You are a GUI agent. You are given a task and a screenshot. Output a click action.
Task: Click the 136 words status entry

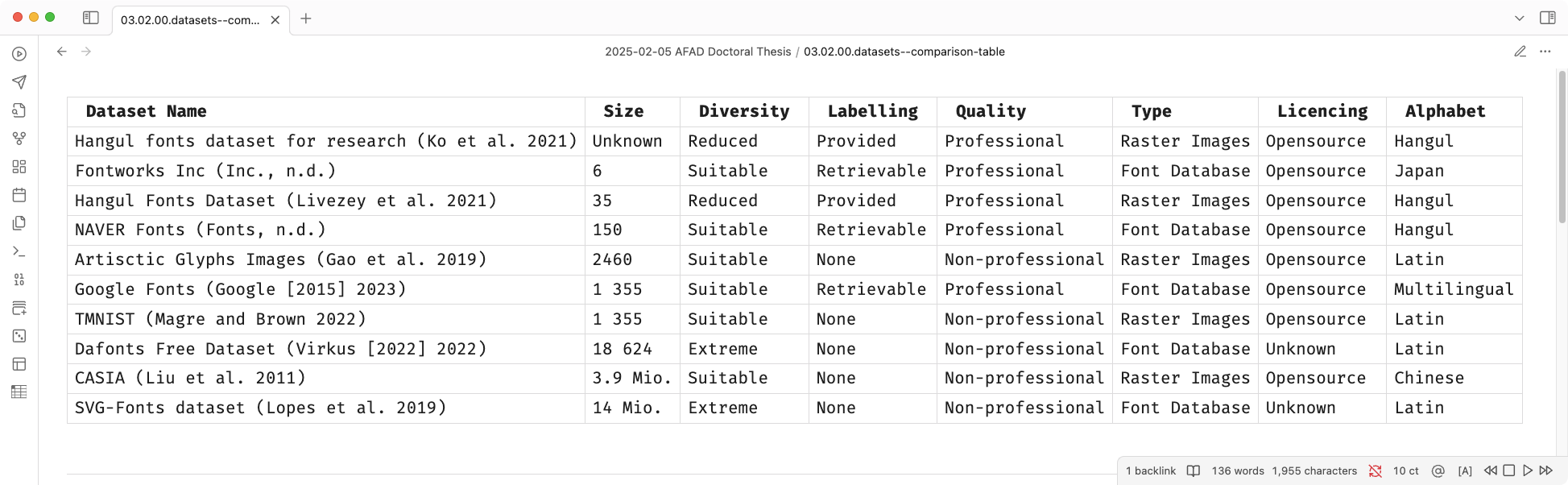[1238, 470]
